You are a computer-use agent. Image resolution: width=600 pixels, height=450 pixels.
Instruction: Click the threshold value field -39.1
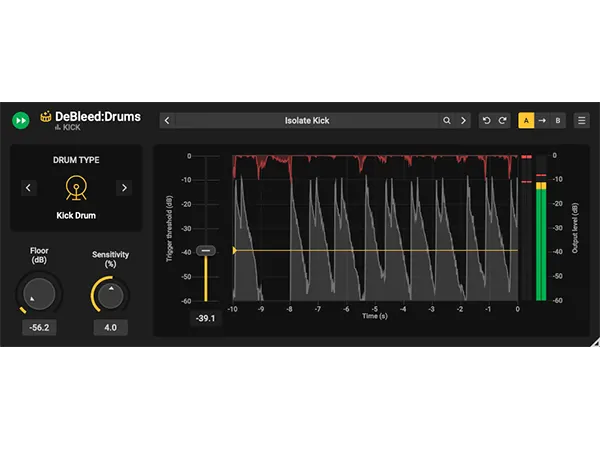click(206, 318)
